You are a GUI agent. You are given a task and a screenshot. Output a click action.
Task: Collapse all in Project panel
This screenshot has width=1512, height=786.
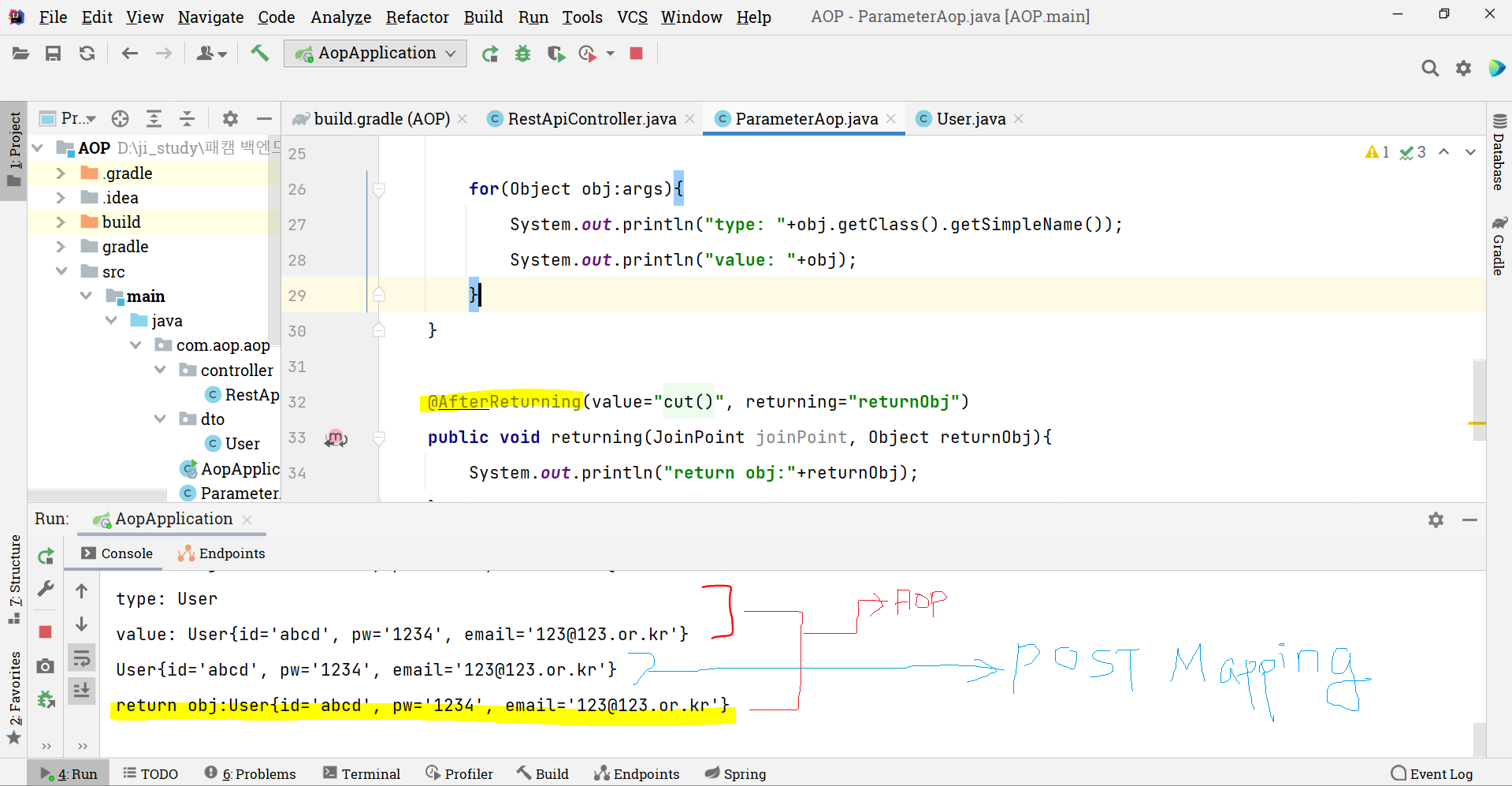coord(187,118)
